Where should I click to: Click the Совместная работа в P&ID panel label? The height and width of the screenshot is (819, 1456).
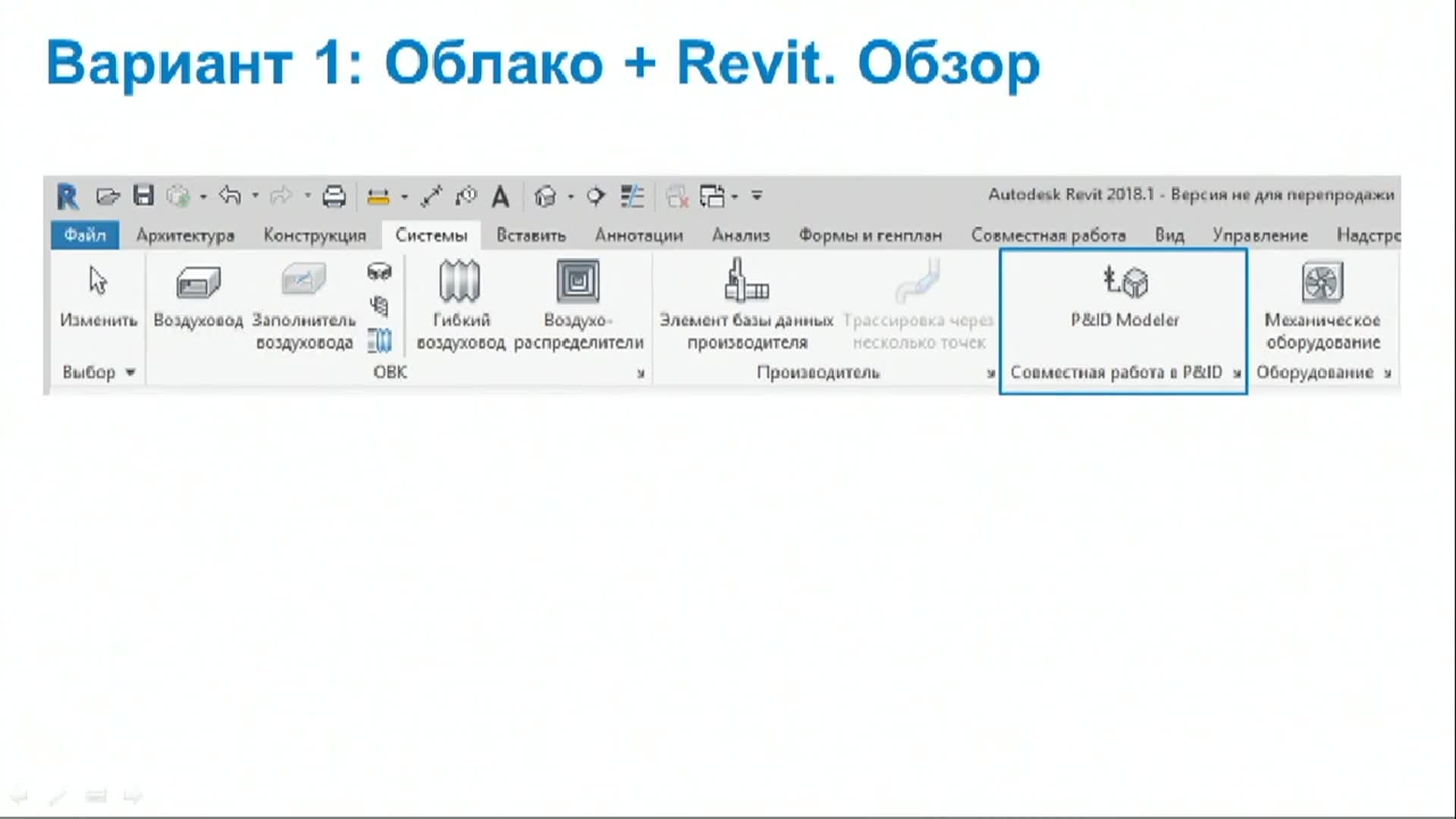click(1116, 372)
